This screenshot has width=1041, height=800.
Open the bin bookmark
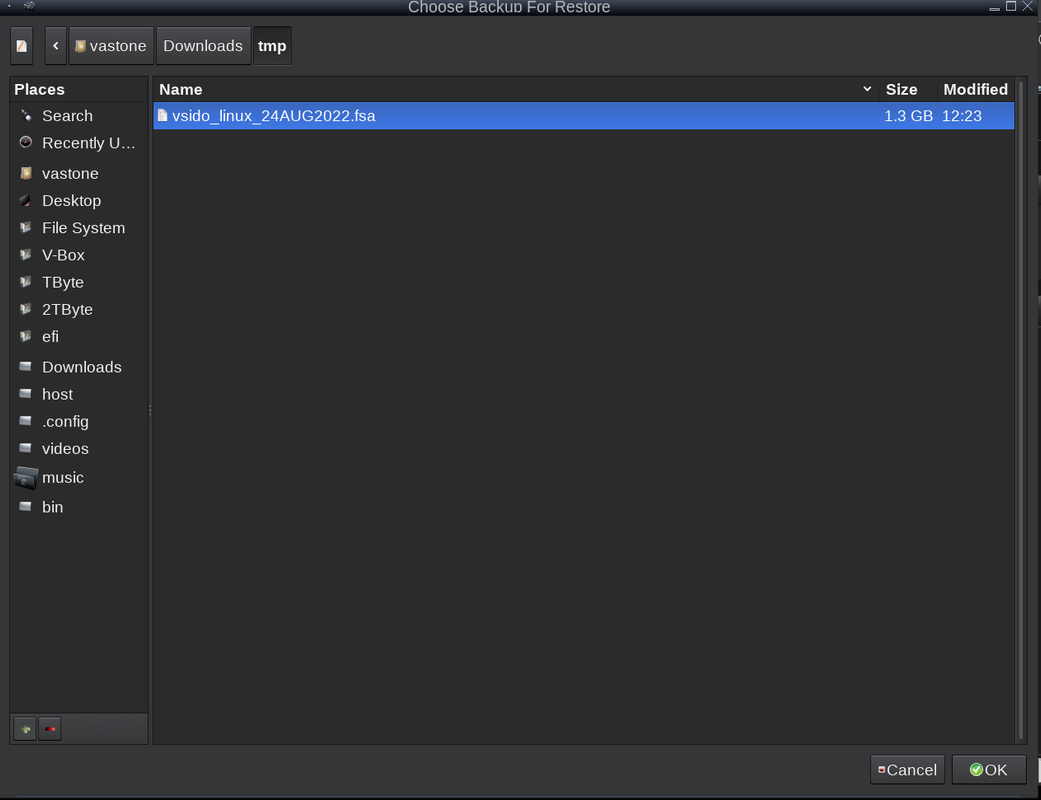(79, 507)
